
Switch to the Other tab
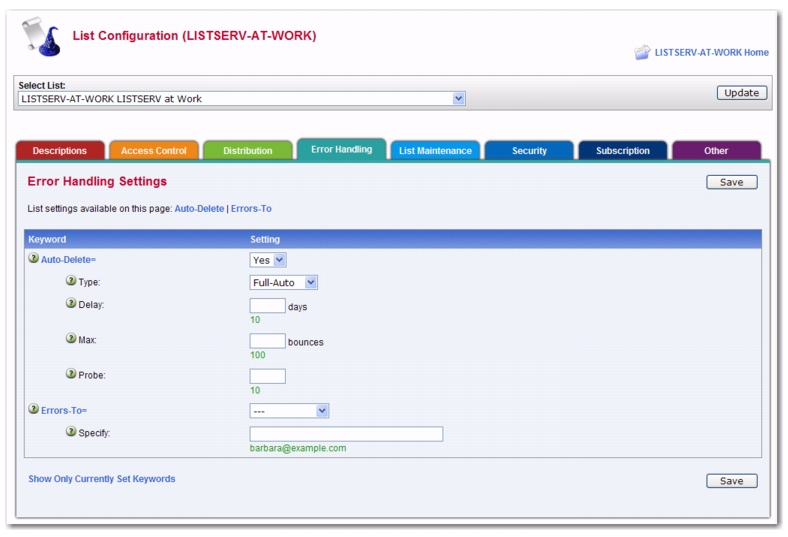click(x=716, y=151)
